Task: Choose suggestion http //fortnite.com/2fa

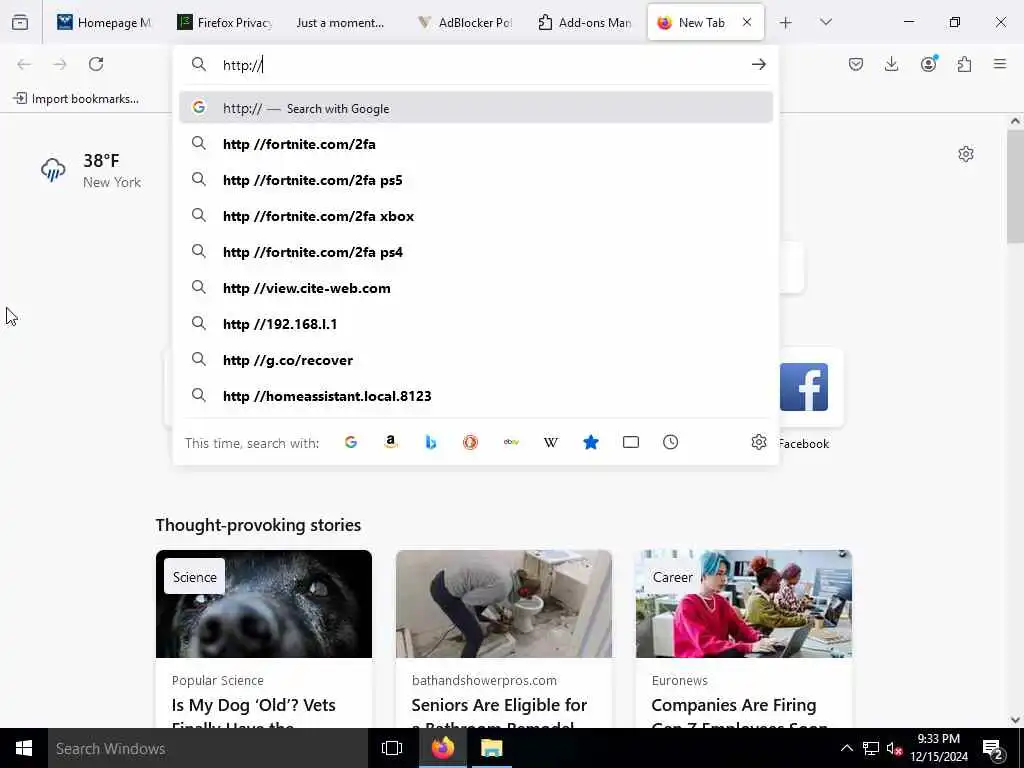Action: point(475,144)
